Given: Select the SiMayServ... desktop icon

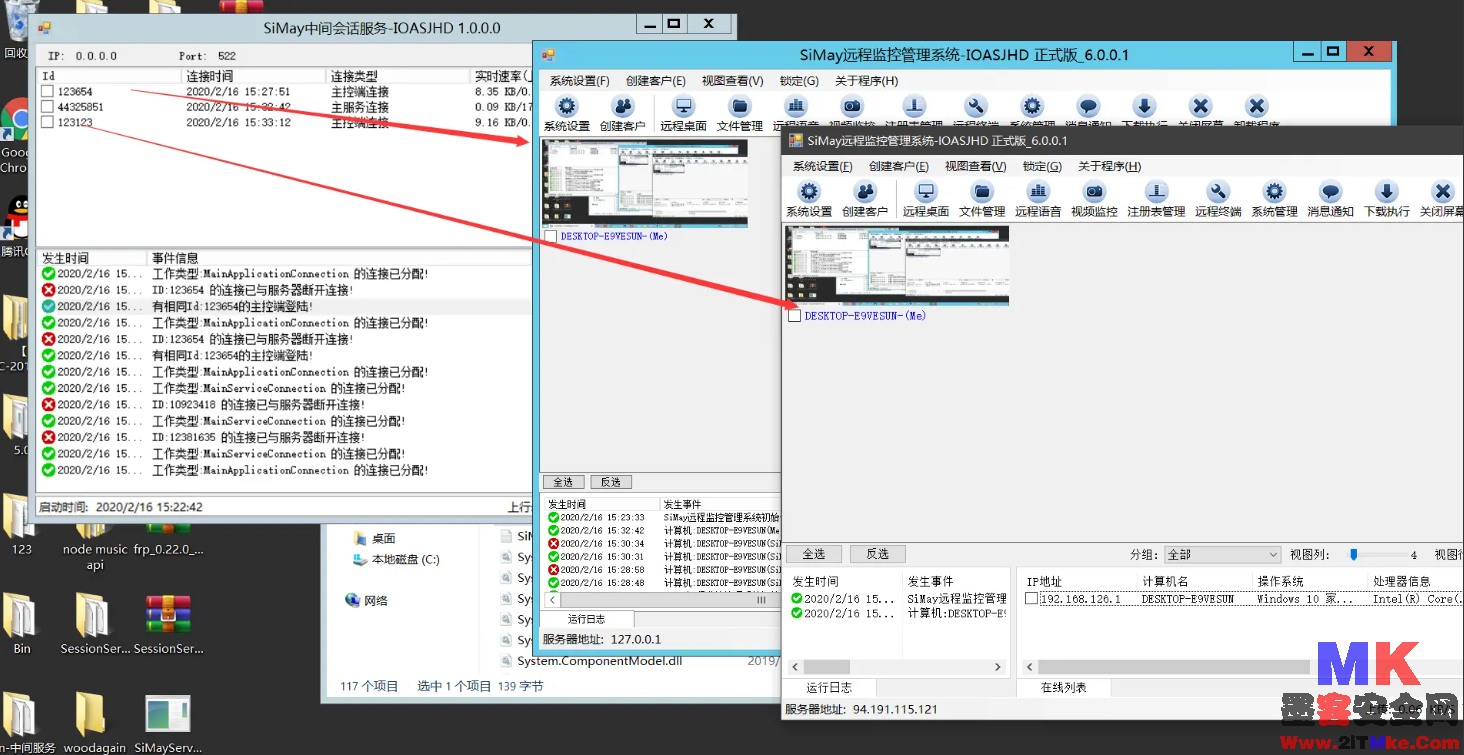Looking at the screenshot, I should [167, 722].
